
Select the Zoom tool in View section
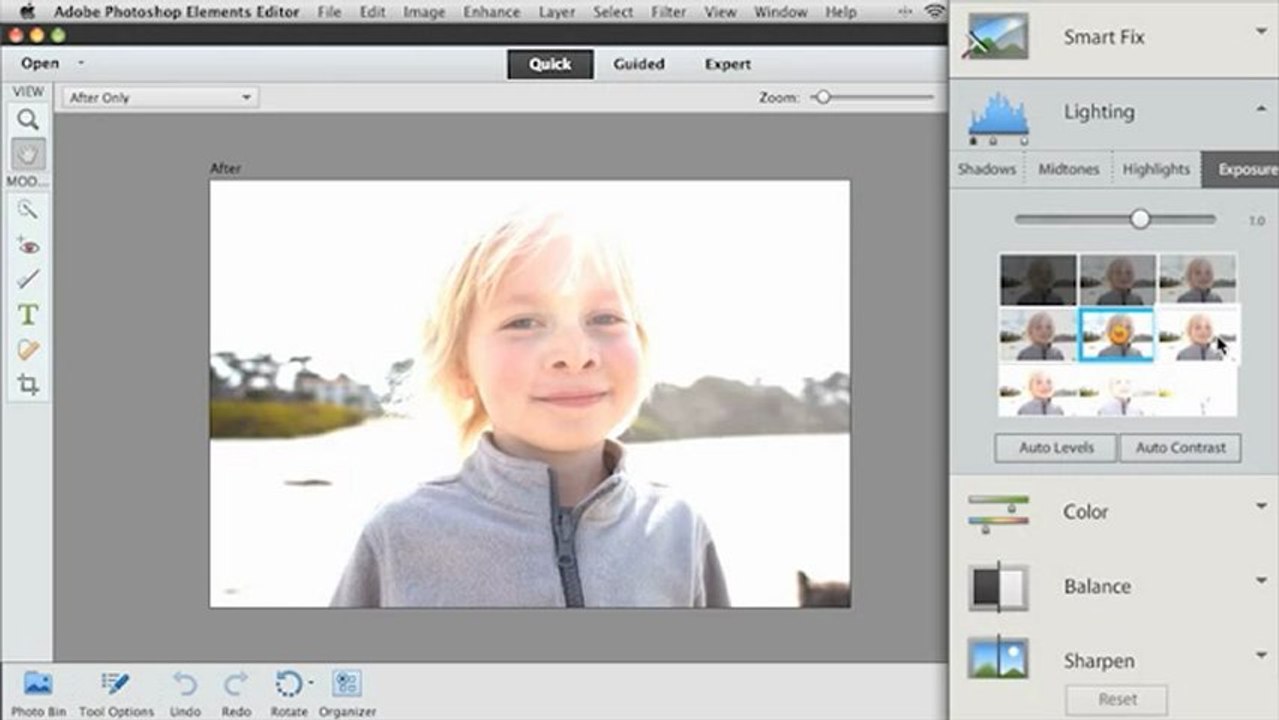(28, 120)
